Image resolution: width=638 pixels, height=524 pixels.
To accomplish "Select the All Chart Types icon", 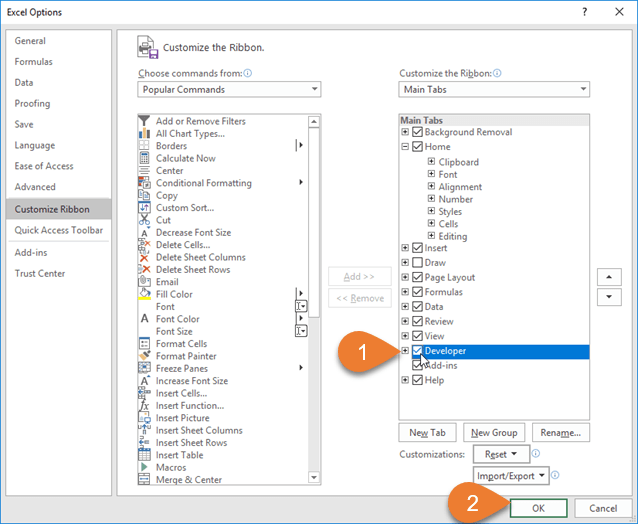I will (x=145, y=134).
